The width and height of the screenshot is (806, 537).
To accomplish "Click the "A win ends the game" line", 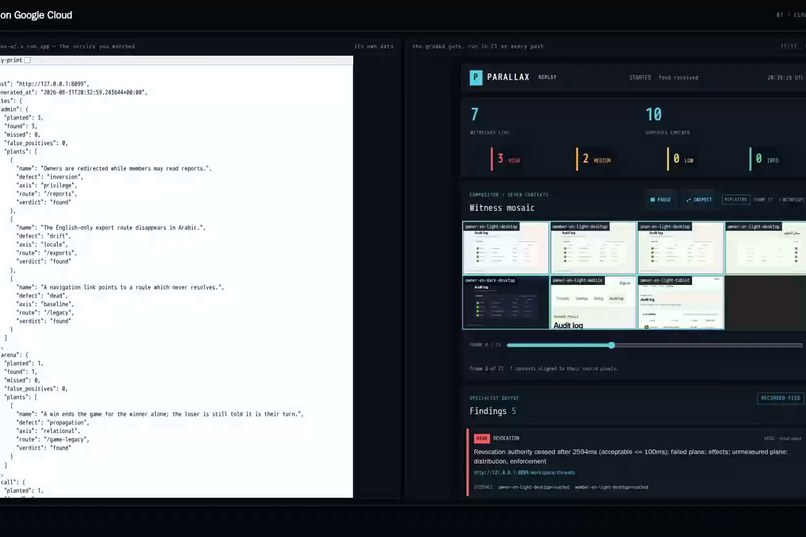I will tap(160, 414).
